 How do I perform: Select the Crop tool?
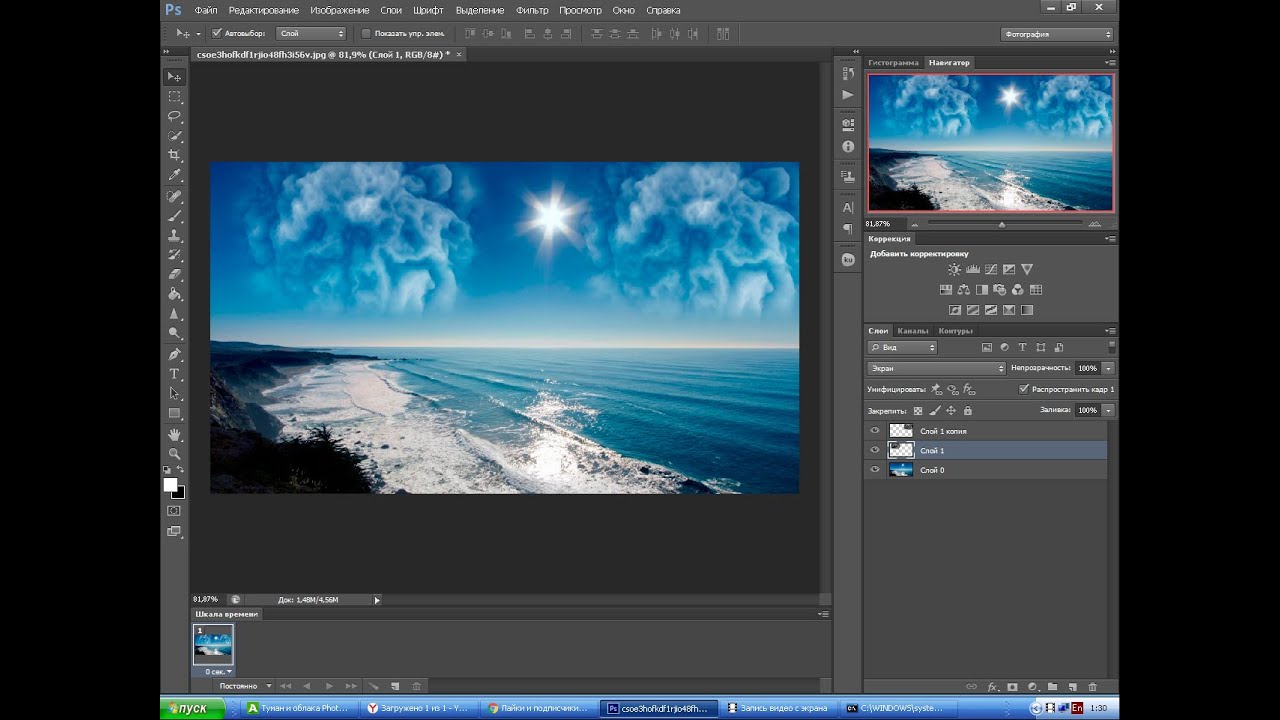click(x=175, y=156)
